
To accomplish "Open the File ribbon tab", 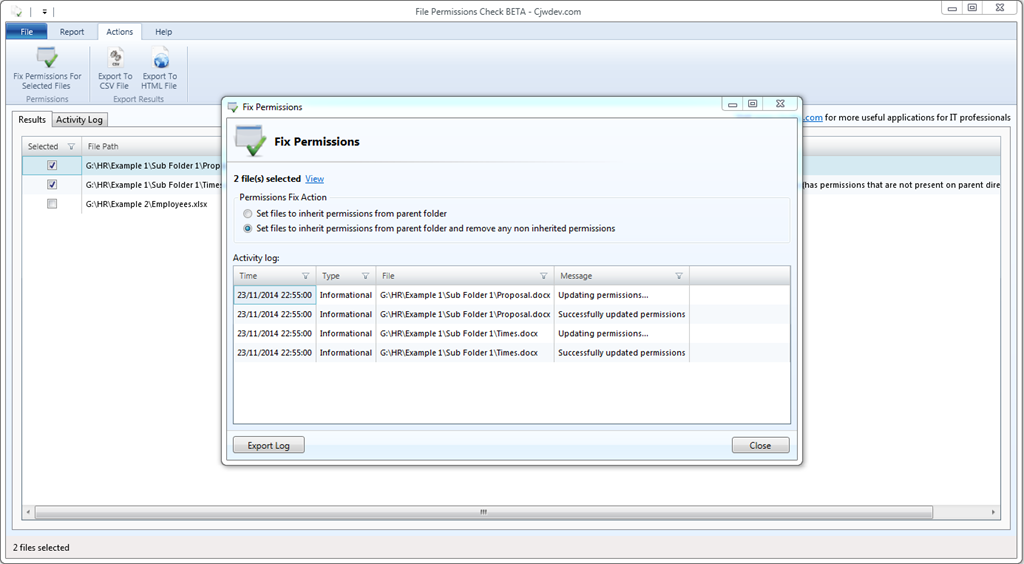I will pyautogui.click(x=26, y=32).
